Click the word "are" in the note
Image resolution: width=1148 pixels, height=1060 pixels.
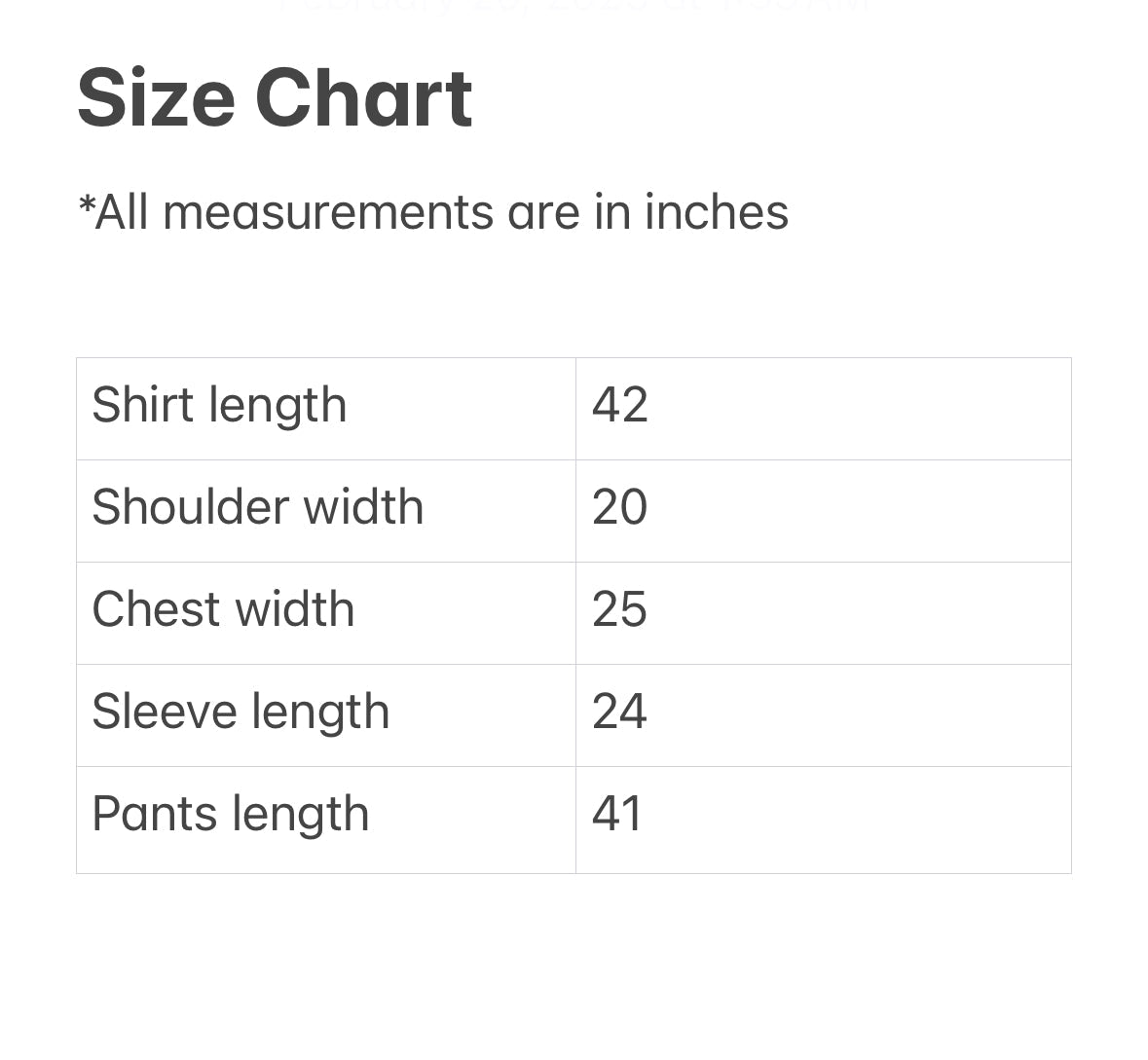click(x=542, y=212)
